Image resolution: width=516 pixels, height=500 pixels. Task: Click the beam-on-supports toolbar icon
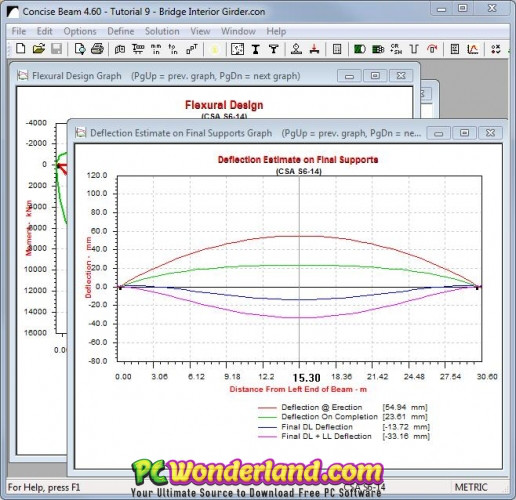pyautogui.click(x=138, y=49)
